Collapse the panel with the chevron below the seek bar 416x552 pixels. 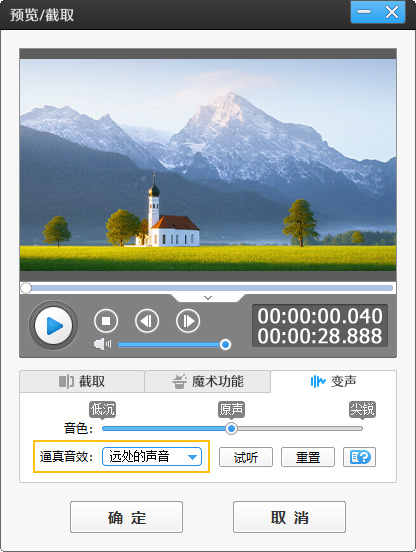(x=208, y=298)
